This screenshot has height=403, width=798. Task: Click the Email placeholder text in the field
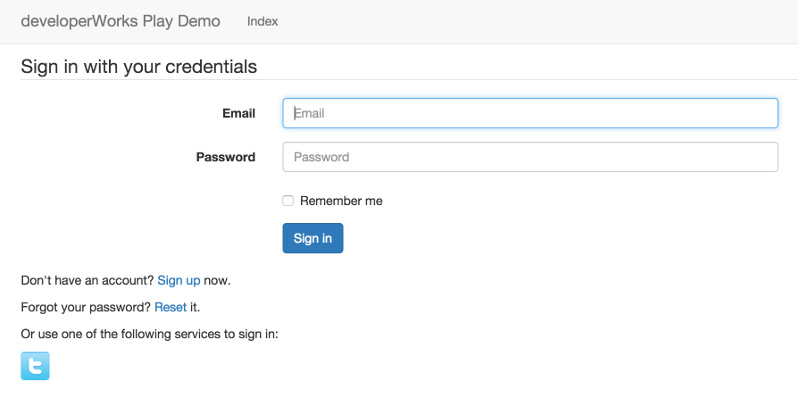[309, 114]
